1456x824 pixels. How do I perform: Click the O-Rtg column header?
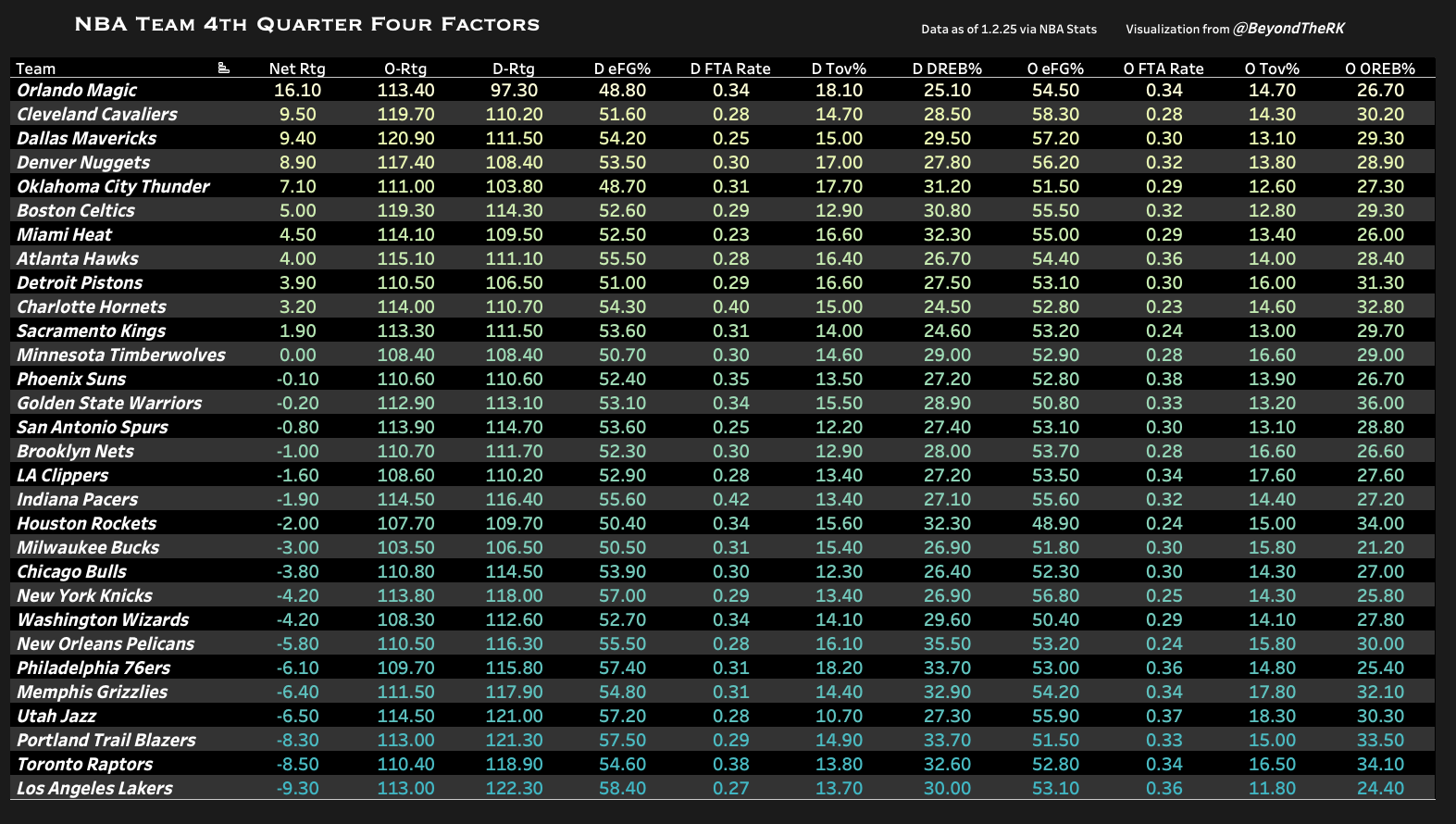coord(405,69)
